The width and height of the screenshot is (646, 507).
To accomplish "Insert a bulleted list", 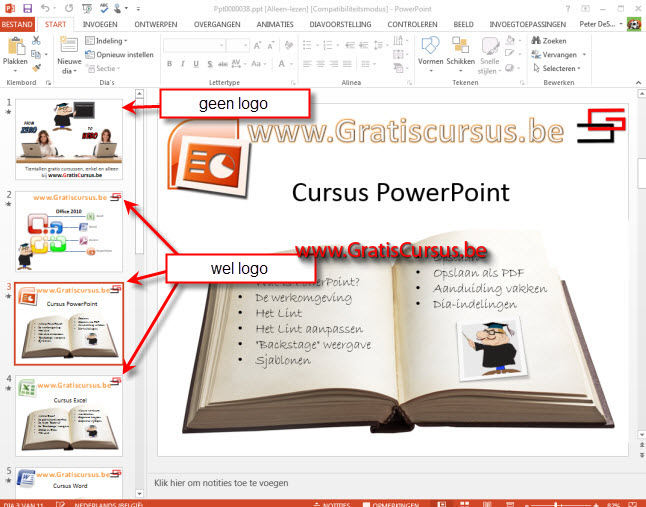I will click(x=307, y=45).
